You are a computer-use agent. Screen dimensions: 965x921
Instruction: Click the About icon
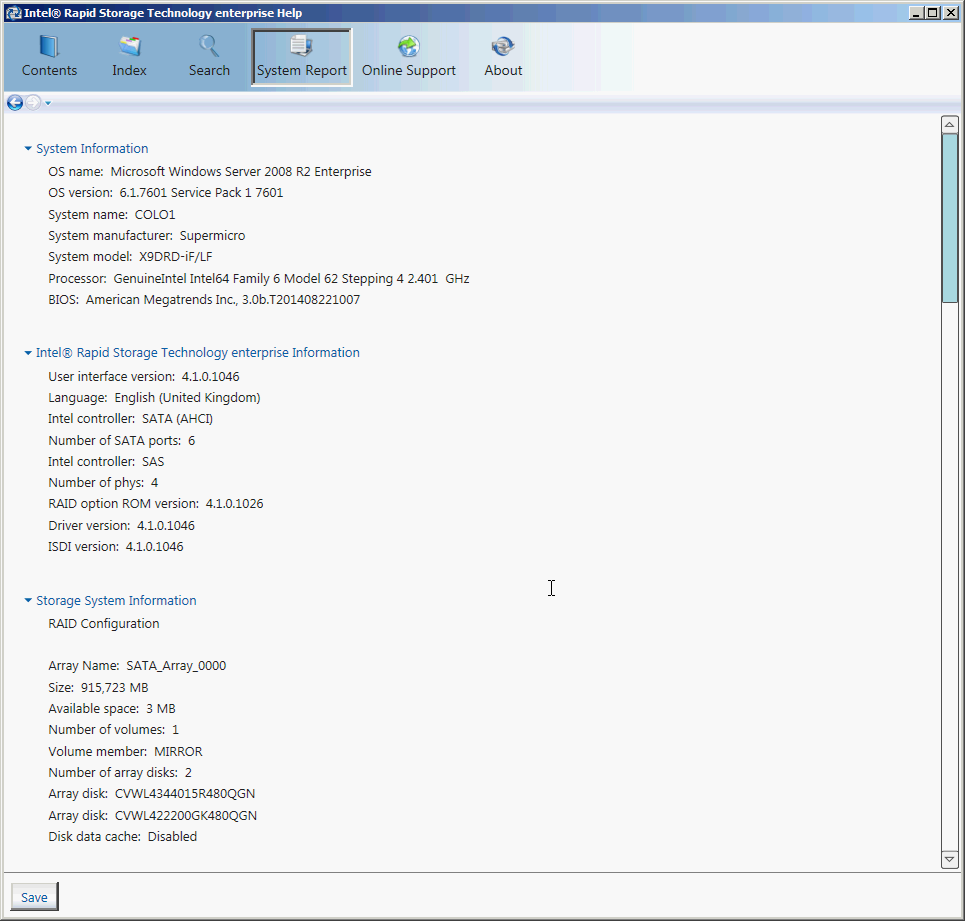coord(503,46)
